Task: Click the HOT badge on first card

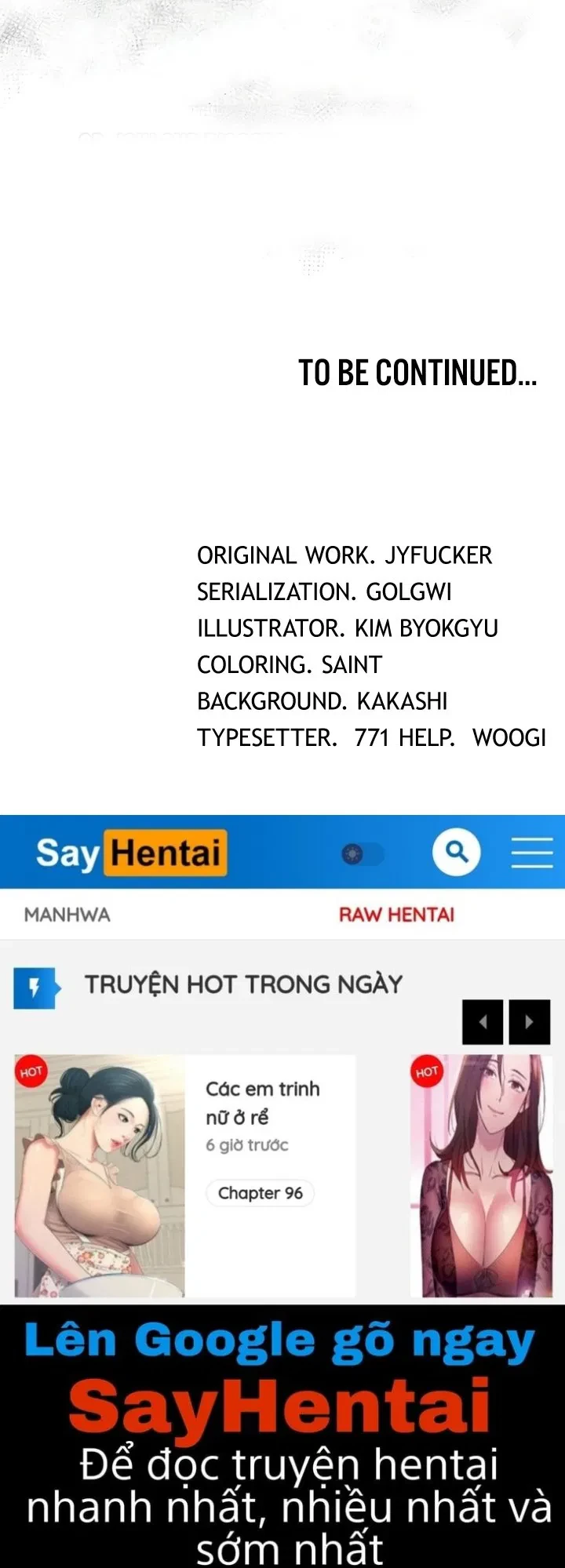Action: click(x=31, y=1072)
